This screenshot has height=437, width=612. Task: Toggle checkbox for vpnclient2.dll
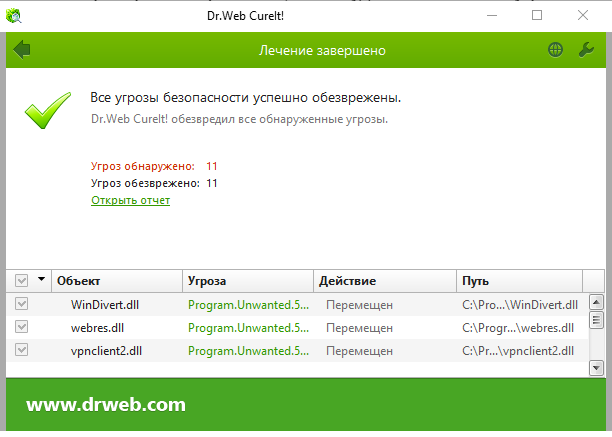(x=21, y=350)
